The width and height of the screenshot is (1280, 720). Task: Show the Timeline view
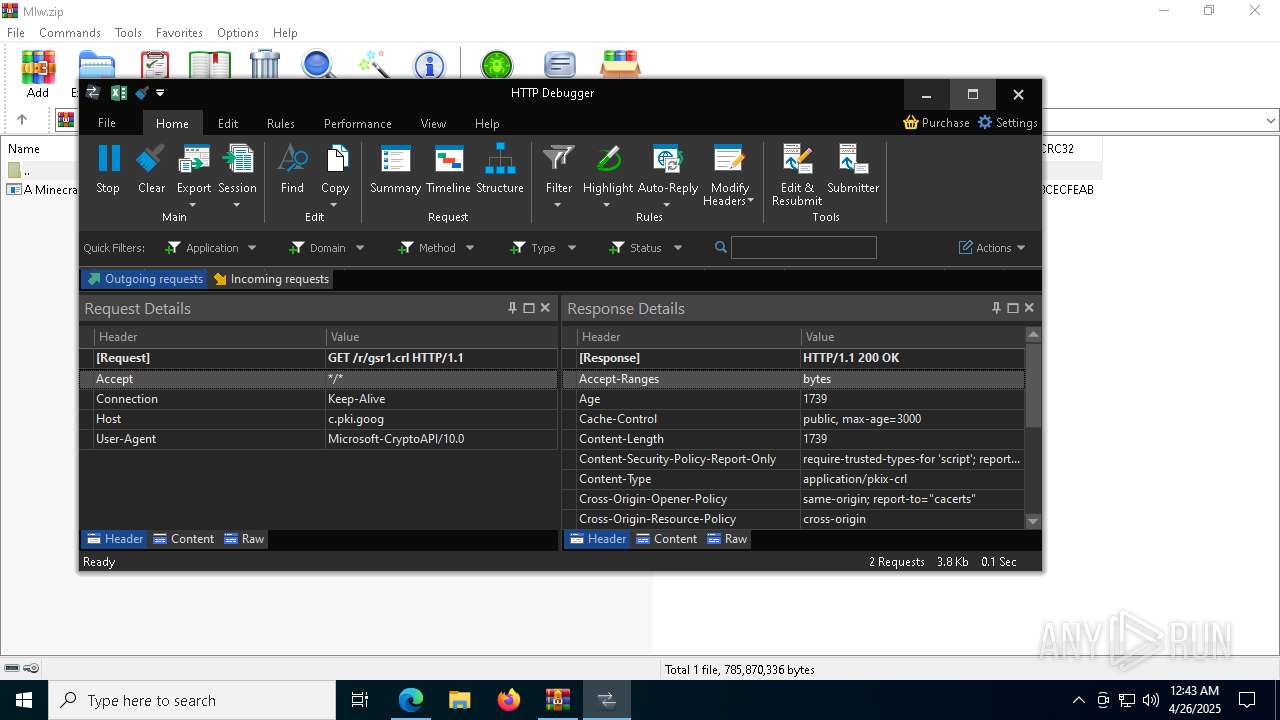click(448, 159)
